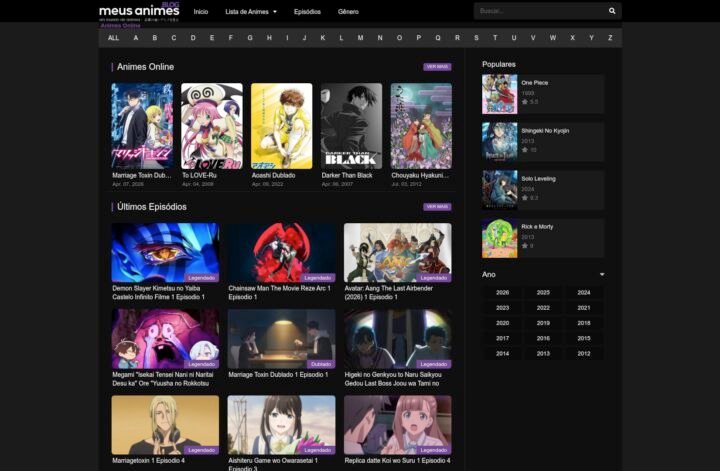Viewport: 720px width, 471px height.
Task: Open the Rick e Morty poster thumbnail
Action: tap(499, 238)
